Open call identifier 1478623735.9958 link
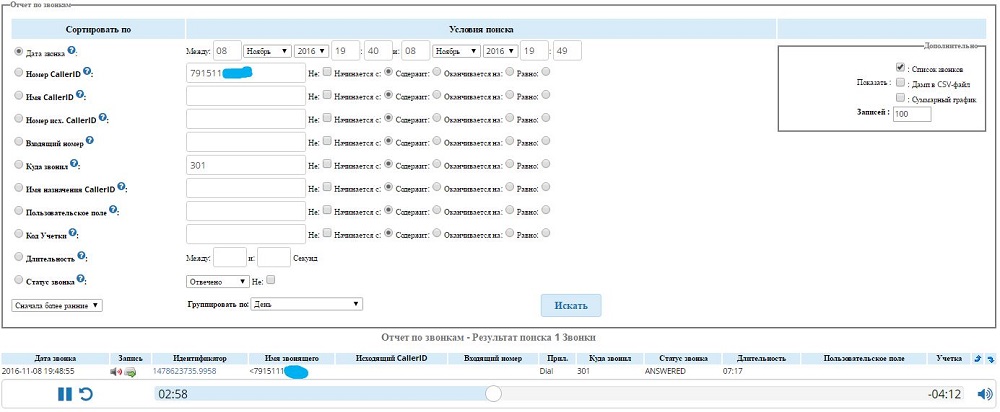This screenshot has width=1000, height=412. click(185, 371)
